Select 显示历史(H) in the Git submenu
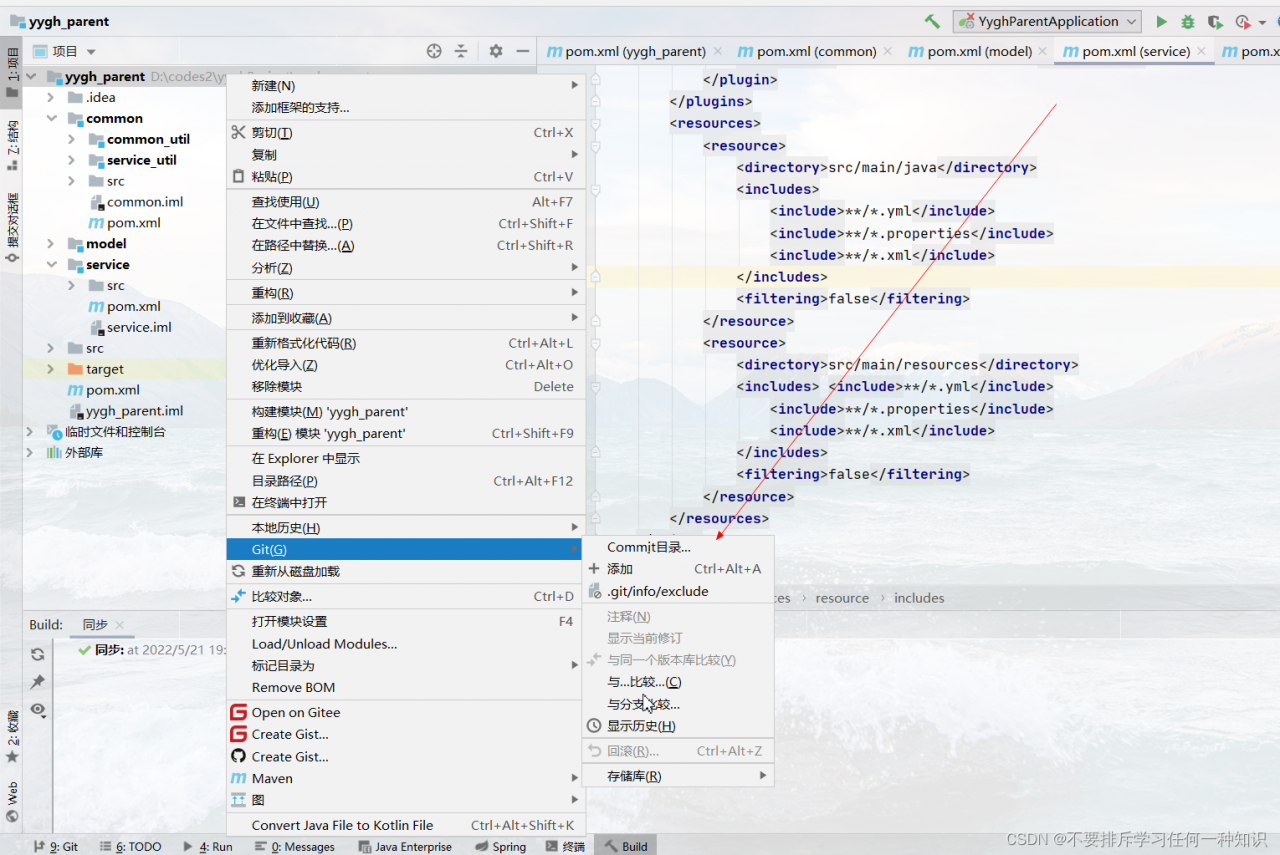This screenshot has width=1280, height=855. (x=678, y=725)
